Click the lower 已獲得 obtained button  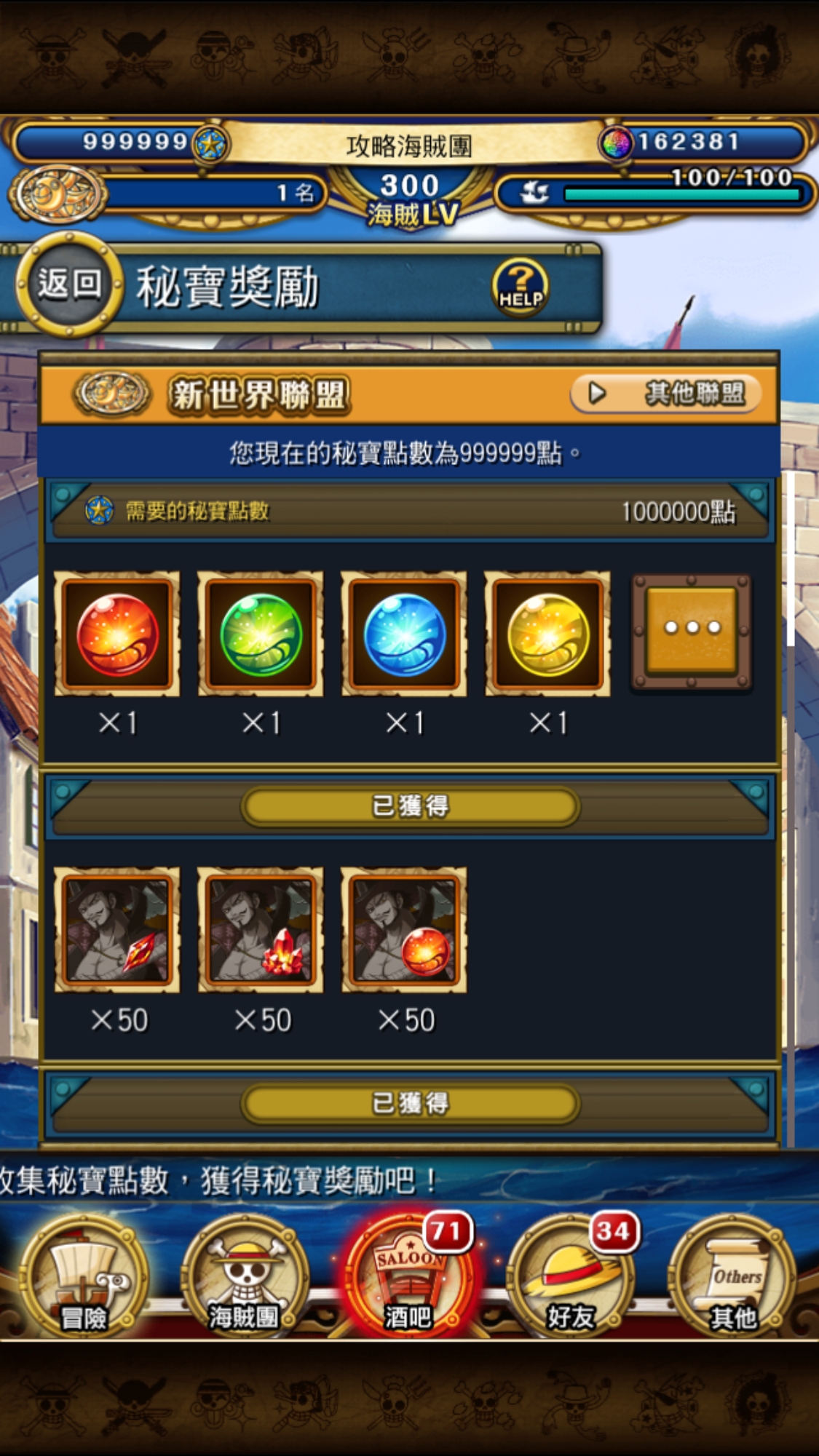coord(411,1103)
